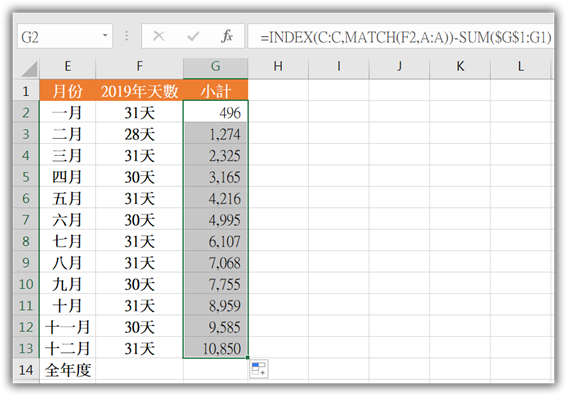Expand the Name Box dropdown arrow
Viewport: 567px width, 396px height.
coord(105,35)
